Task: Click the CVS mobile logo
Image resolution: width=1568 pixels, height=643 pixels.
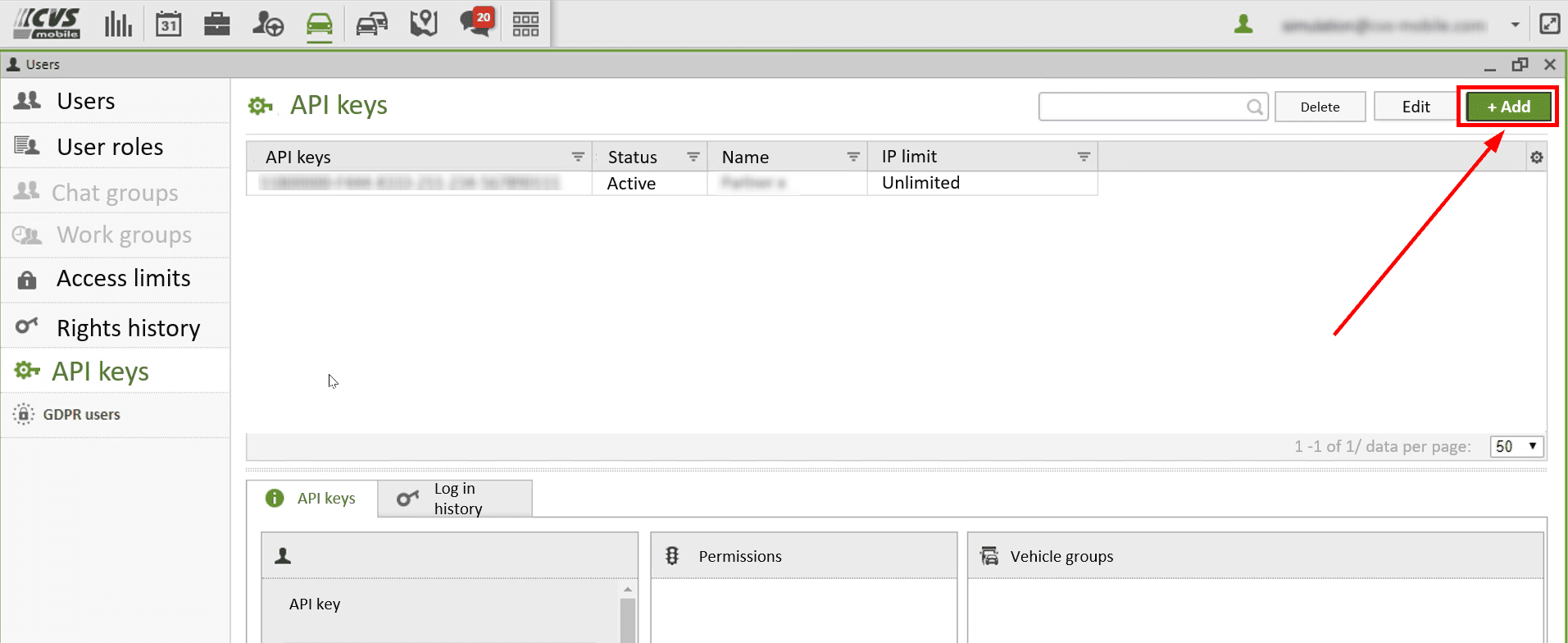Action: [x=48, y=24]
